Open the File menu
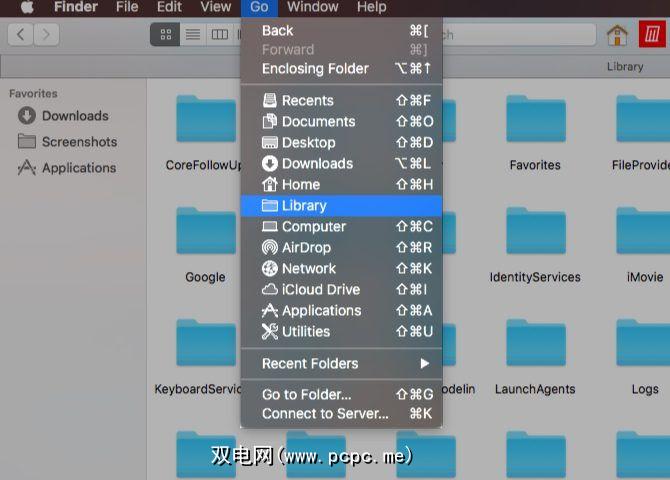670x480 pixels. tap(127, 7)
